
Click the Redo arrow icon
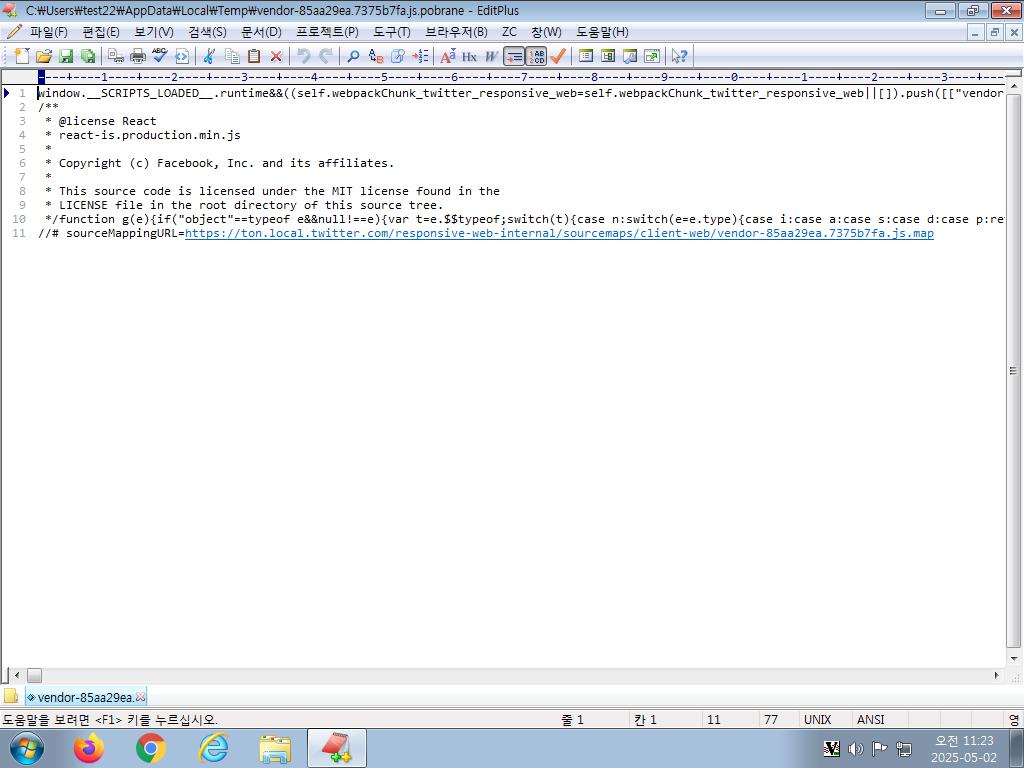325,56
